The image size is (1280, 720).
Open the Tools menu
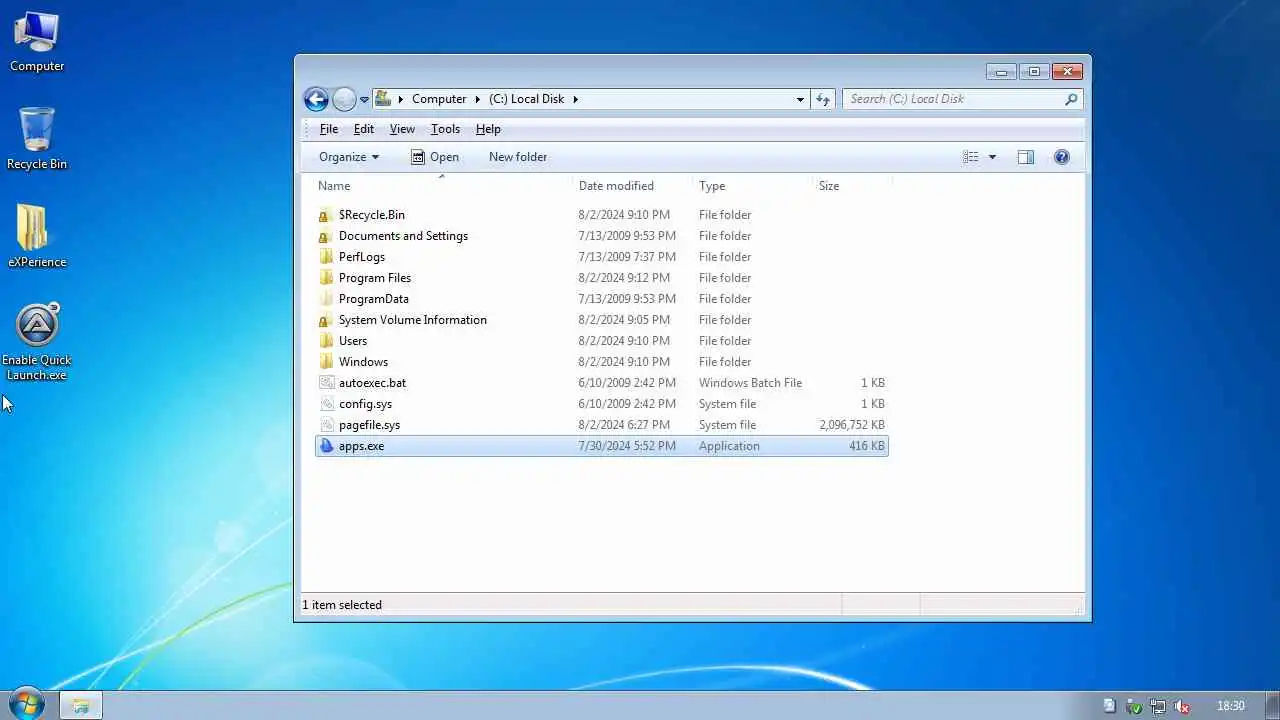(x=445, y=129)
